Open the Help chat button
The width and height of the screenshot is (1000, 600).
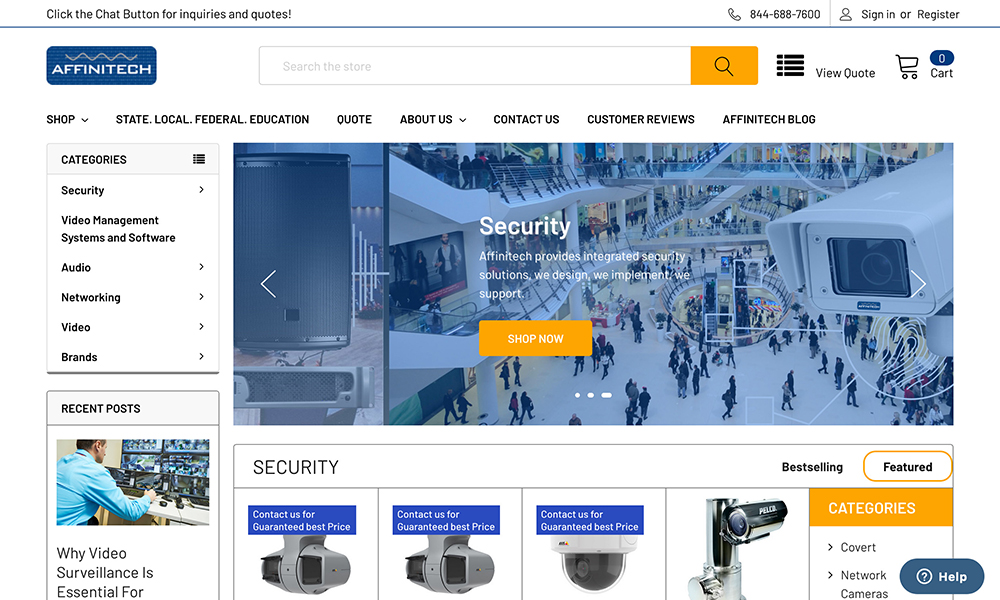942,576
